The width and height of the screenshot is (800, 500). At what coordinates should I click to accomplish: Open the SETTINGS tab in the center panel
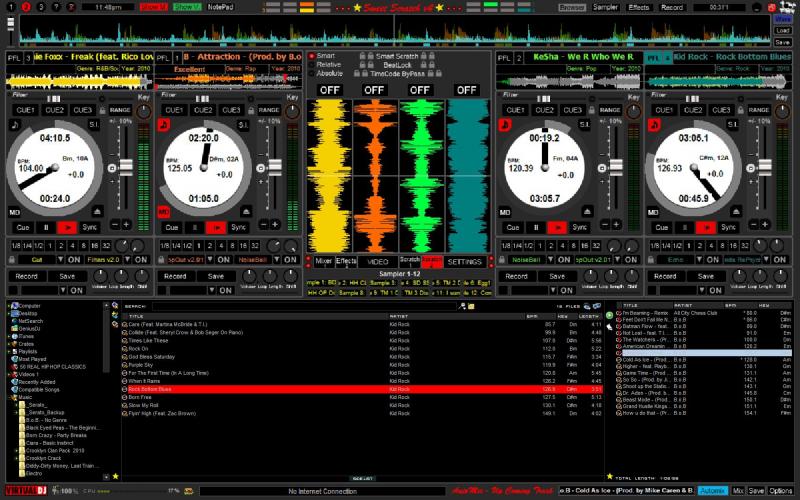coord(464,261)
